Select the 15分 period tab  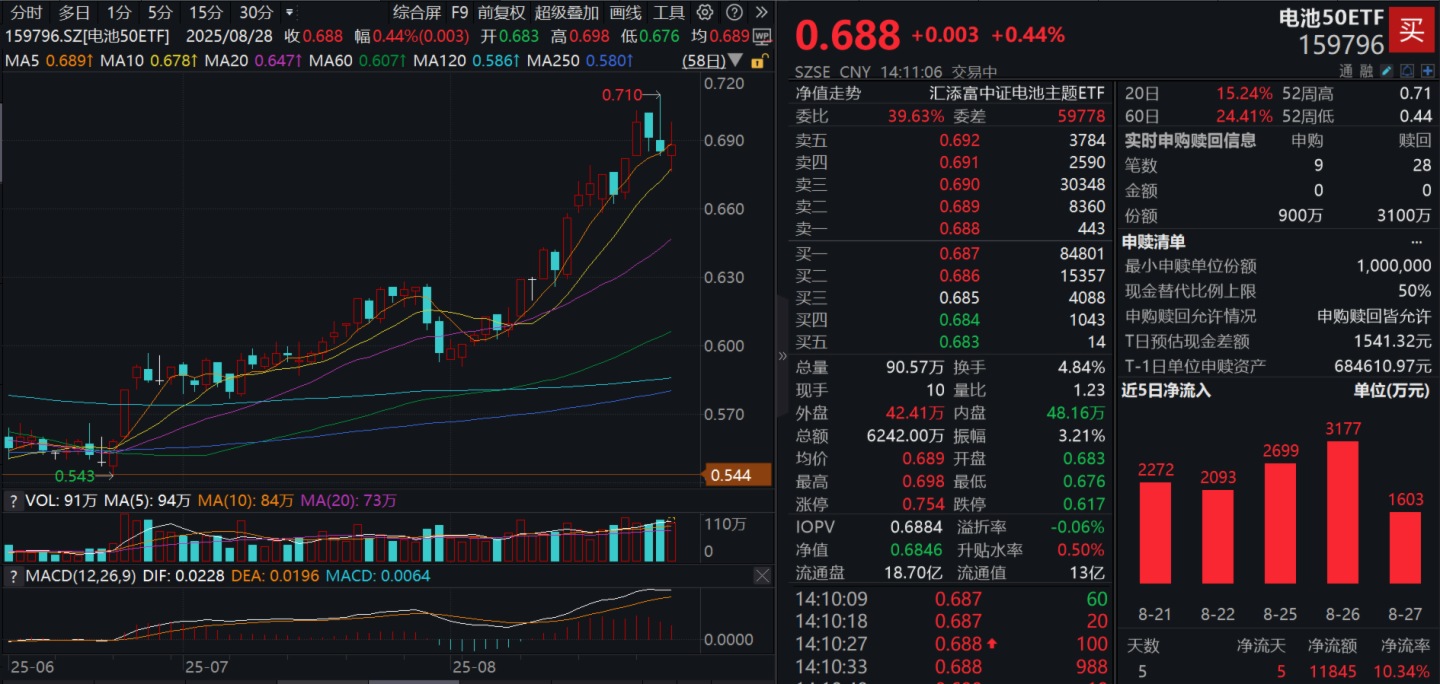206,13
